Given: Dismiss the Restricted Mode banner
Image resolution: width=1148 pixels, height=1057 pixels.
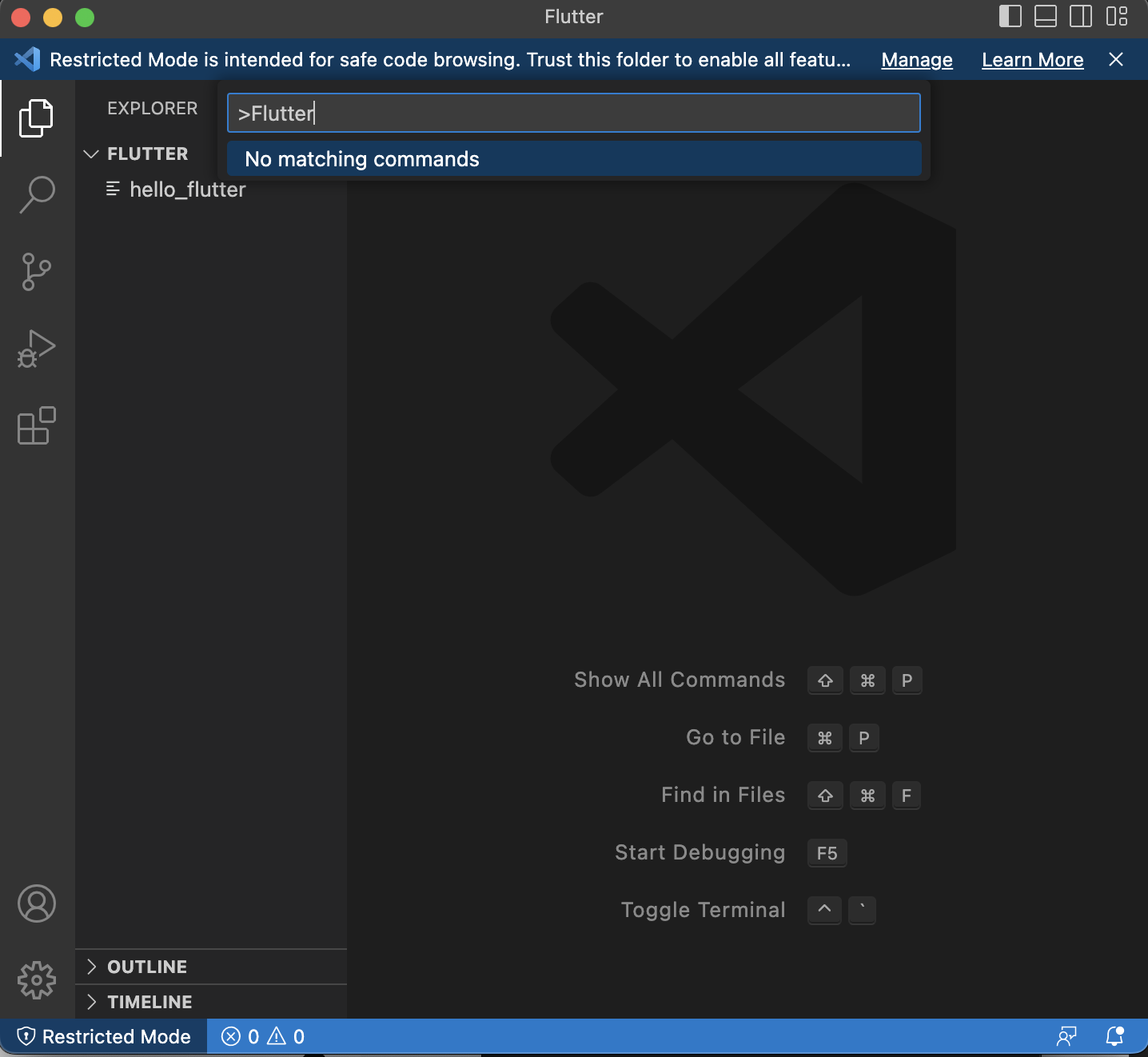Looking at the screenshot, I should pyautogui.click(x=1116, y=59).
